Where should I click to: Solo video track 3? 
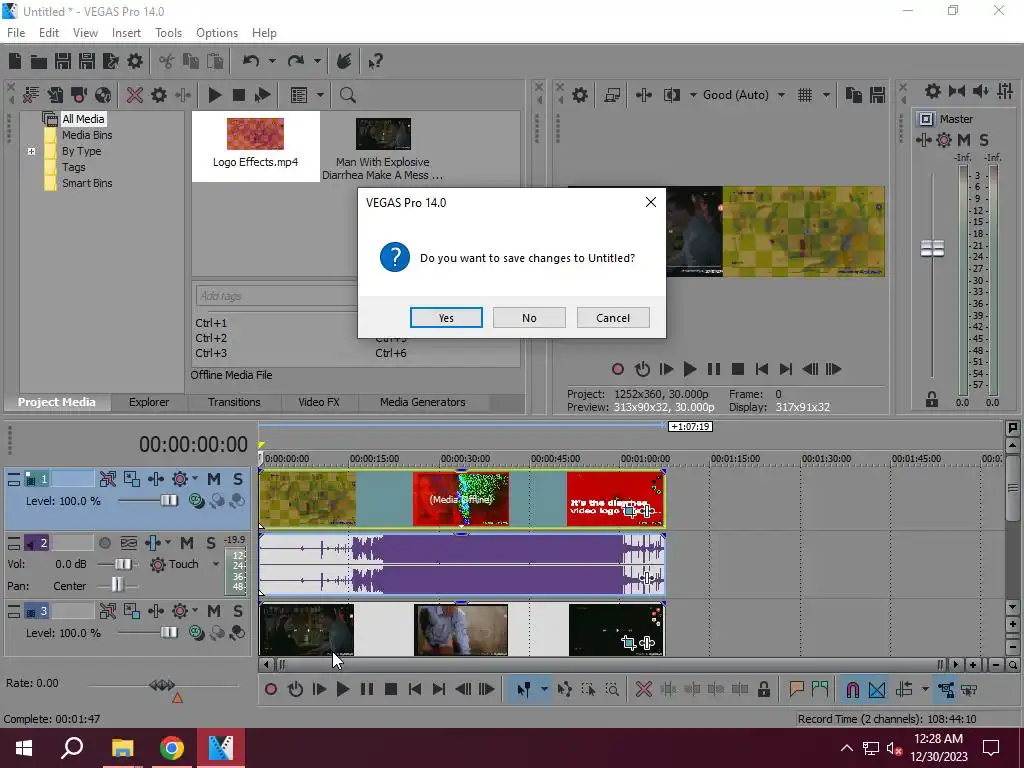click(238, 611)
